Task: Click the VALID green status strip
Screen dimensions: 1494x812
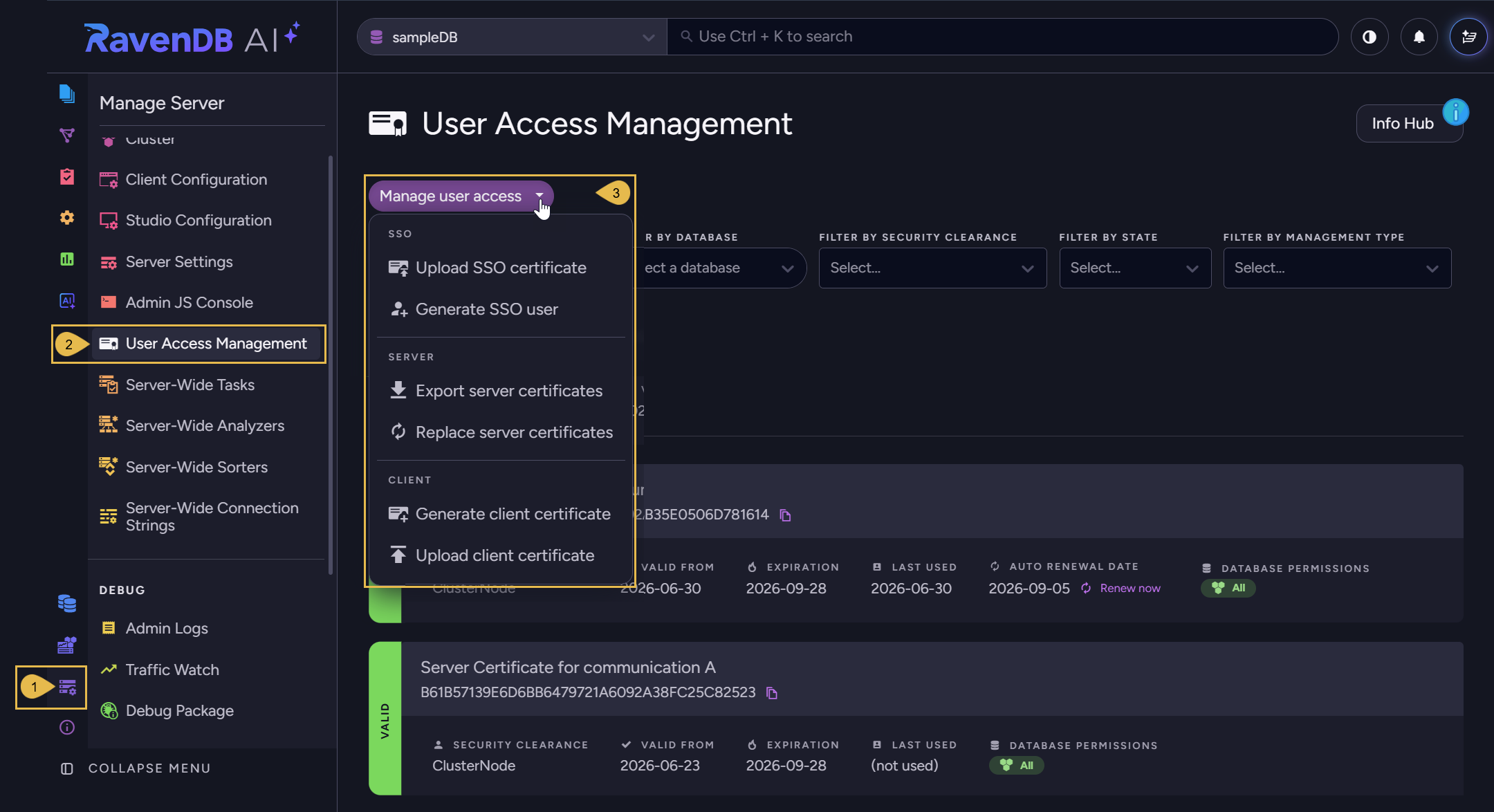Action: (385, 719)
